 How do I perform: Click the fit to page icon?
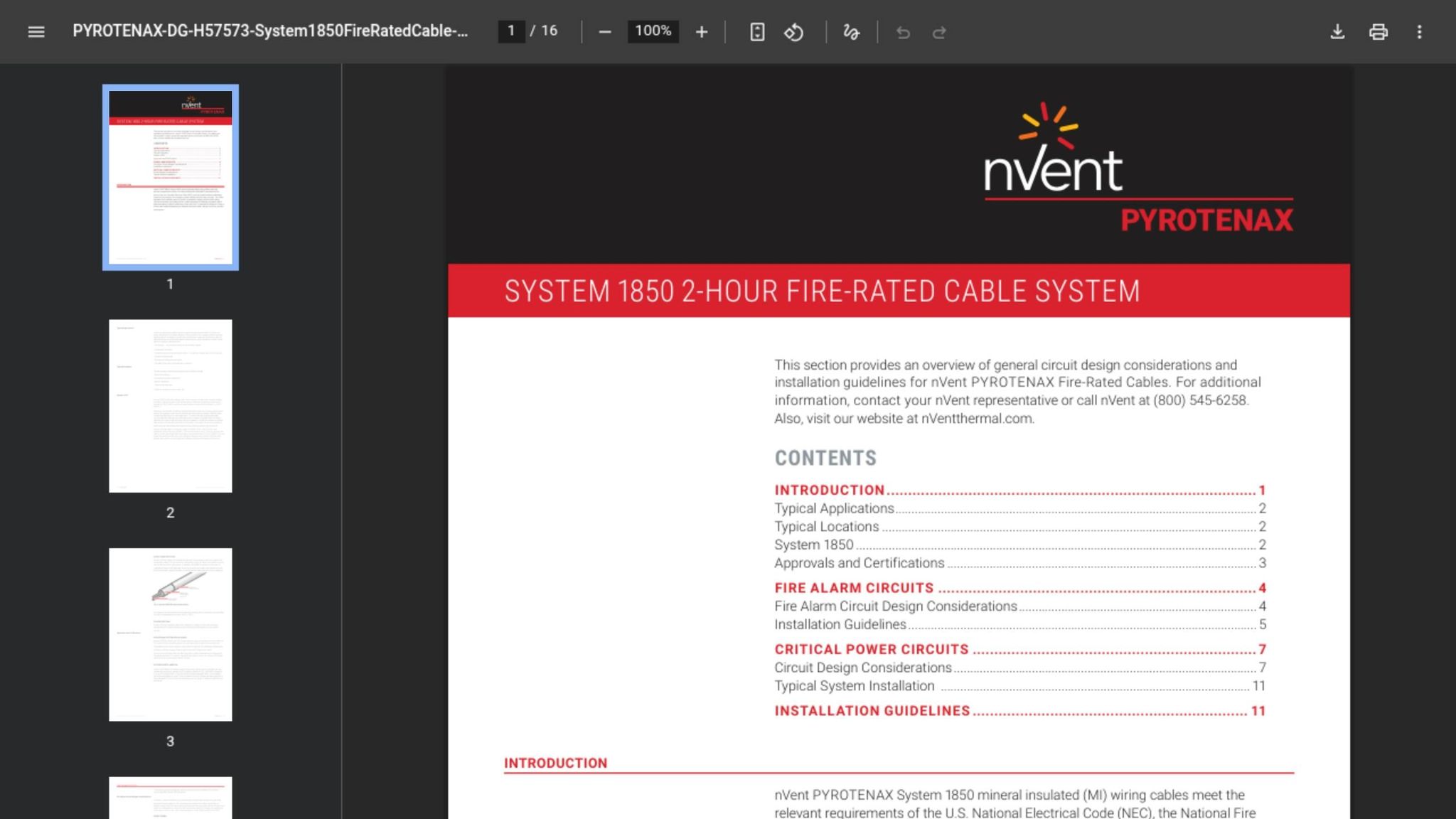(x=757, y=32)
